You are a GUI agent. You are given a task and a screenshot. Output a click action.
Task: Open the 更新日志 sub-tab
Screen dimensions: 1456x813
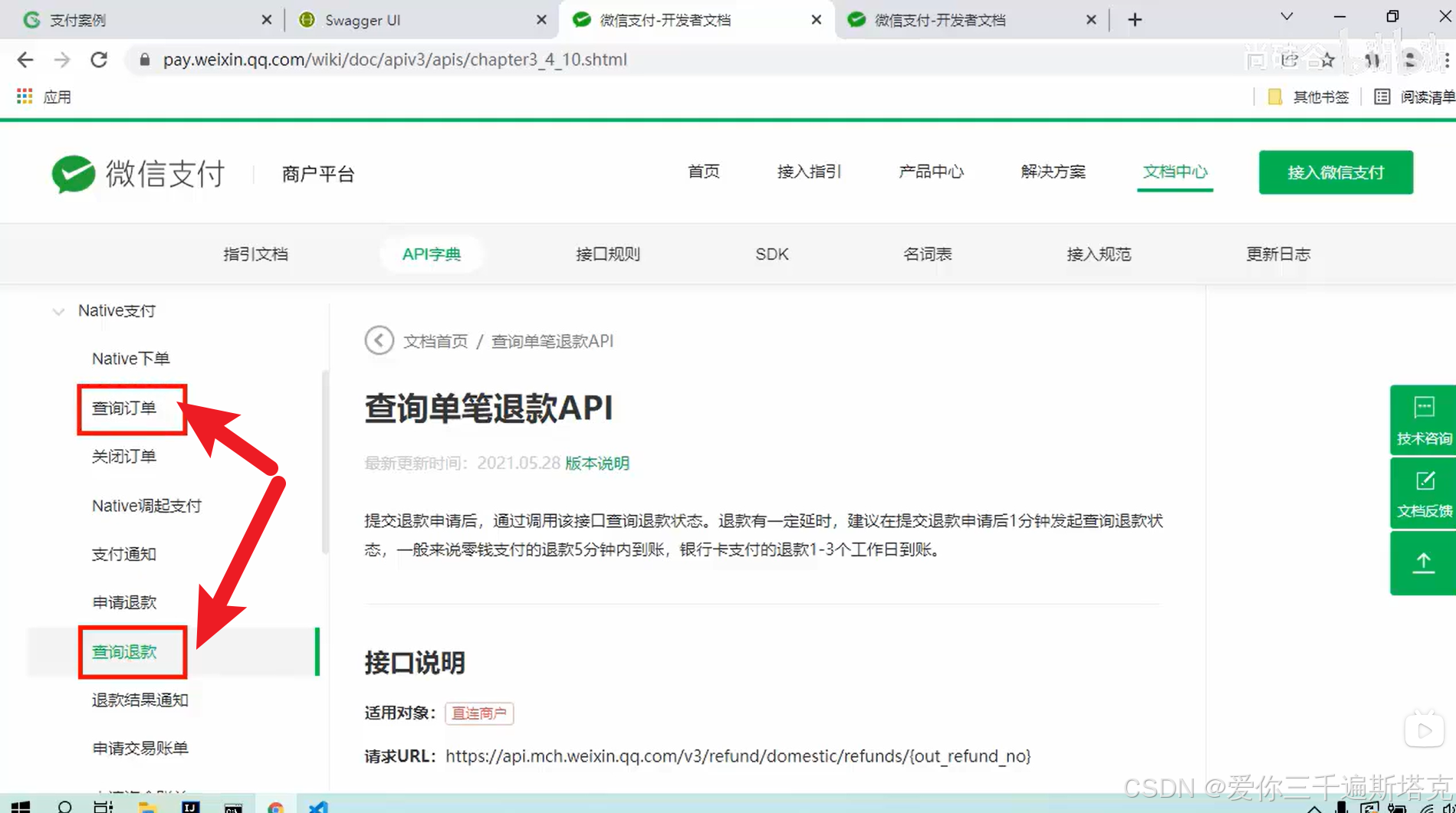1277,254
